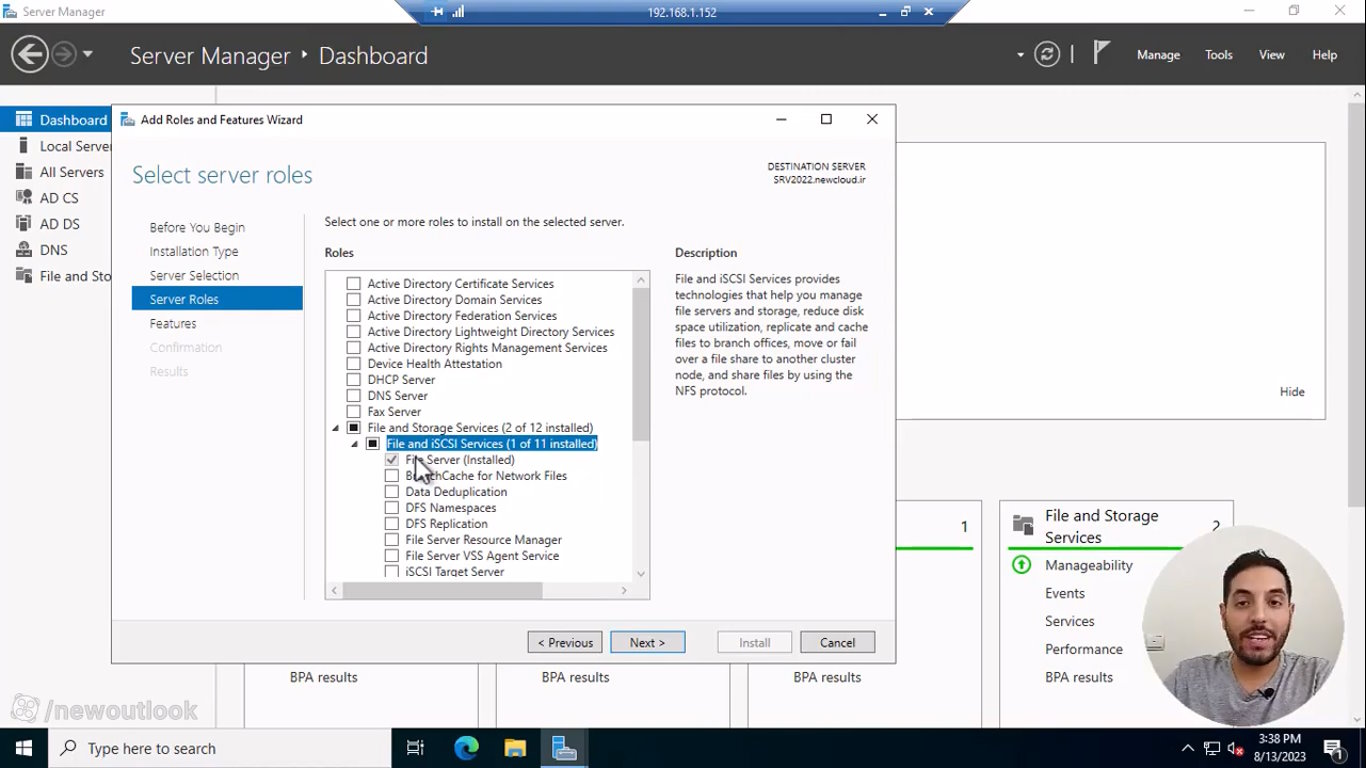Click the network tray icon
Image resolution: width=1366 pixels, height=768 pixels.
pyautogui.click(x=1211, y=748)
